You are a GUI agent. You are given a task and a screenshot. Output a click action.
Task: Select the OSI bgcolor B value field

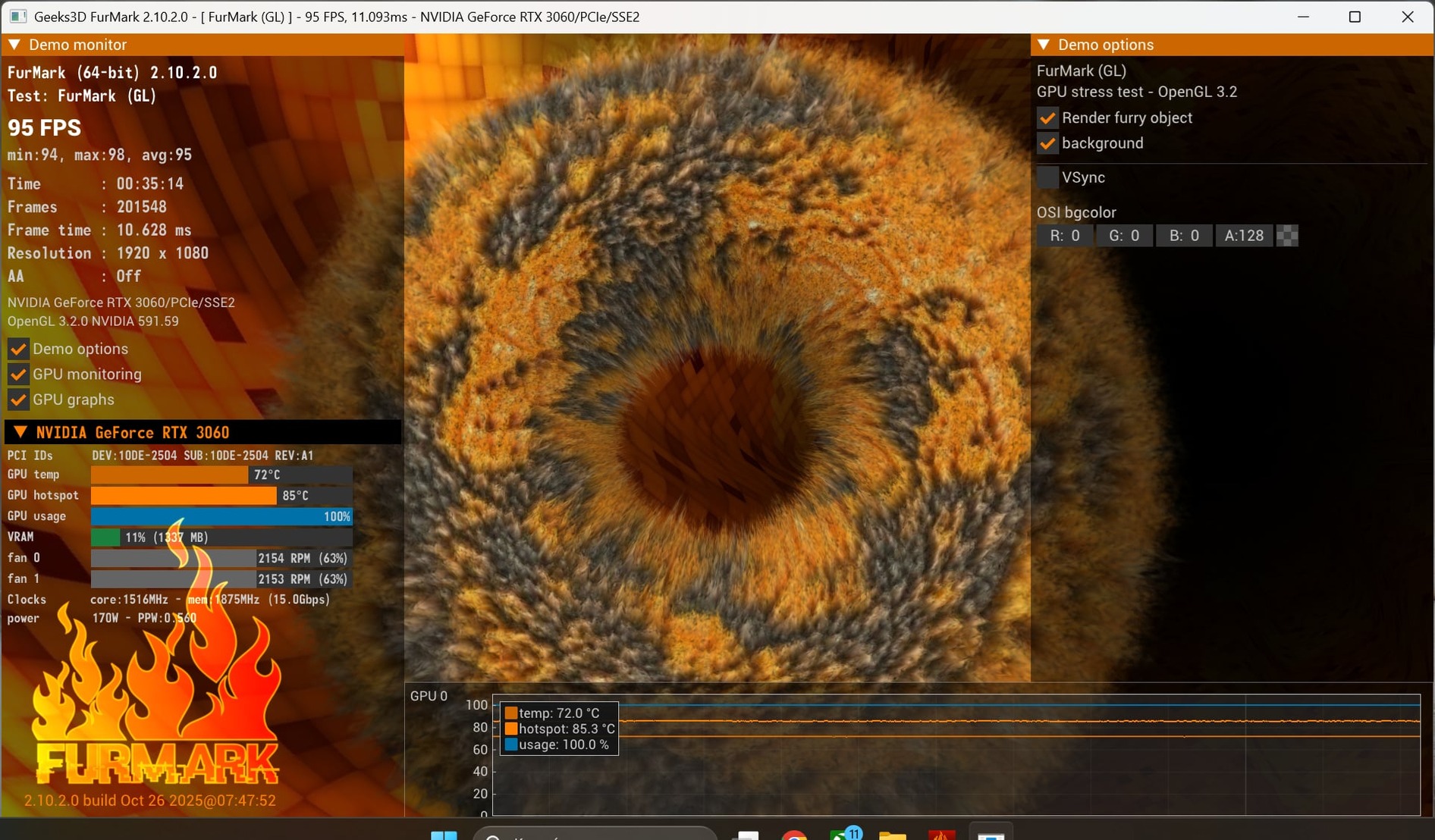pos(1184,236)
